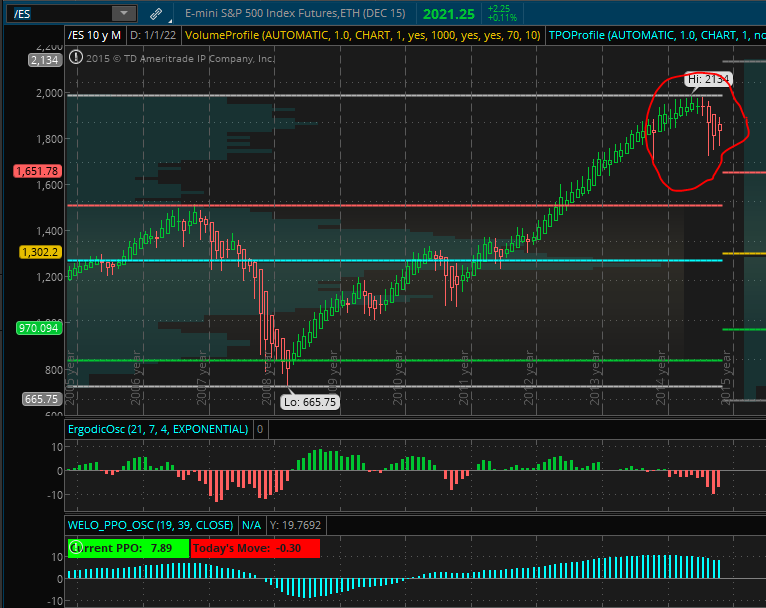Click the gray 665.75 price axis label
766x608 pixels.
coord(42,399)
